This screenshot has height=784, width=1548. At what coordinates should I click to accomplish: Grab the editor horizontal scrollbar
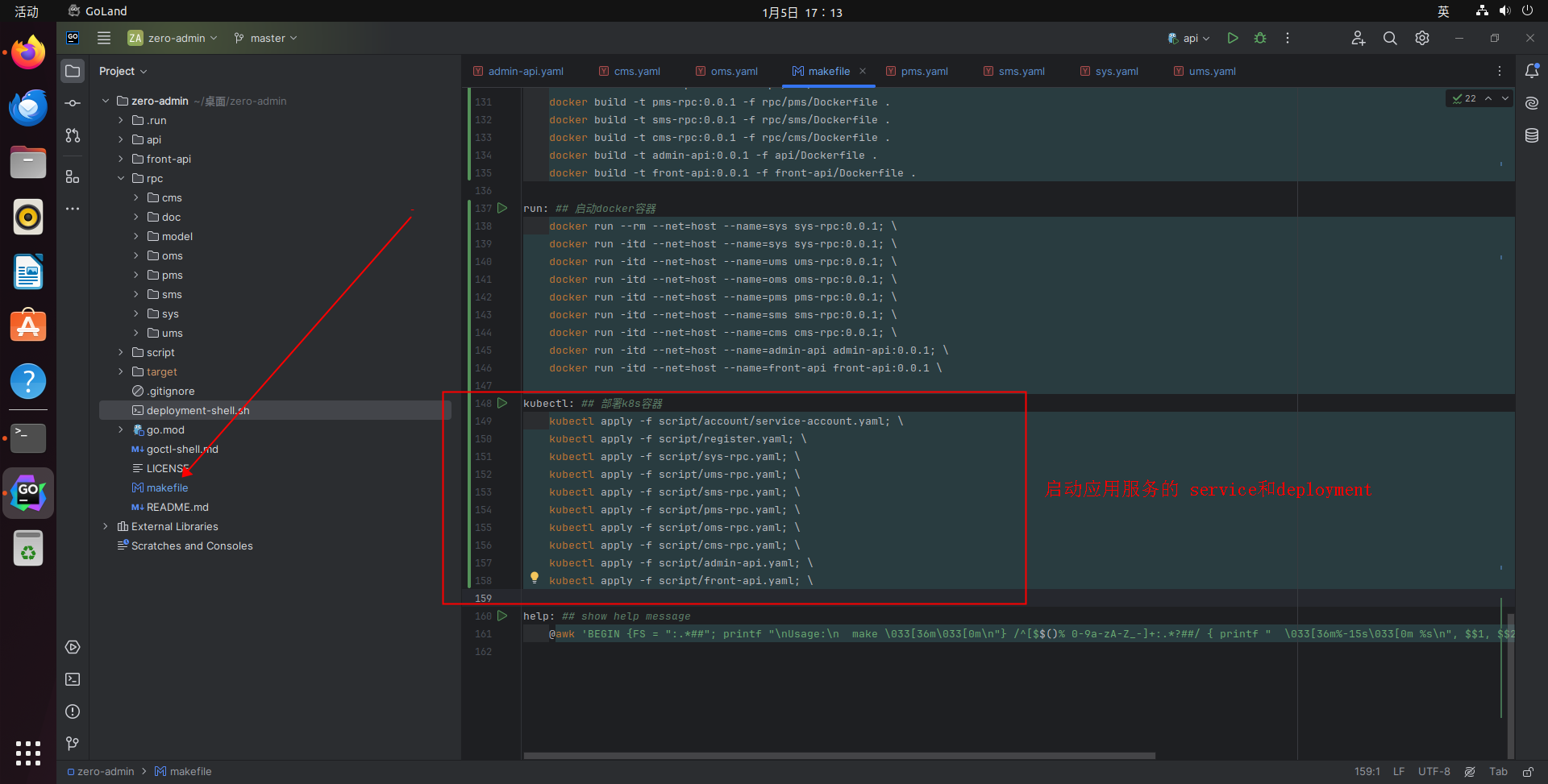coord(839,756)
